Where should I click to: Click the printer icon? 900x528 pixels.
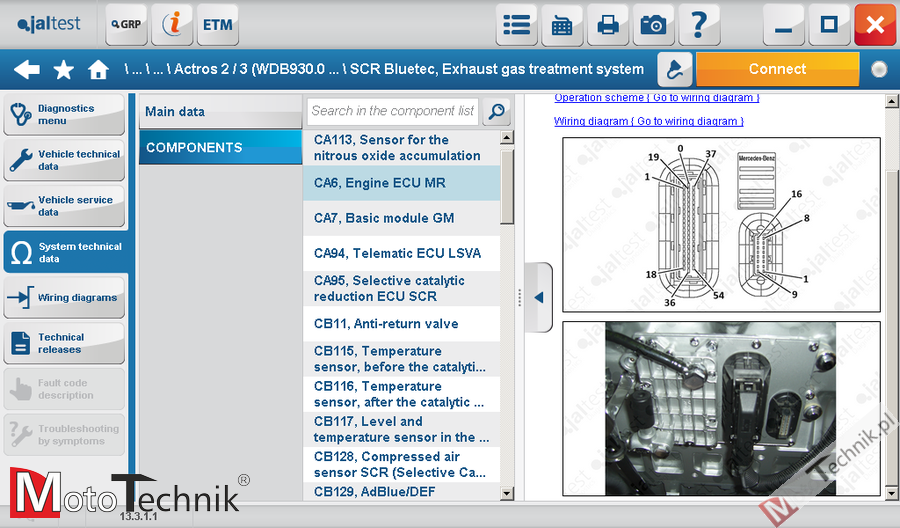point(608,25)
